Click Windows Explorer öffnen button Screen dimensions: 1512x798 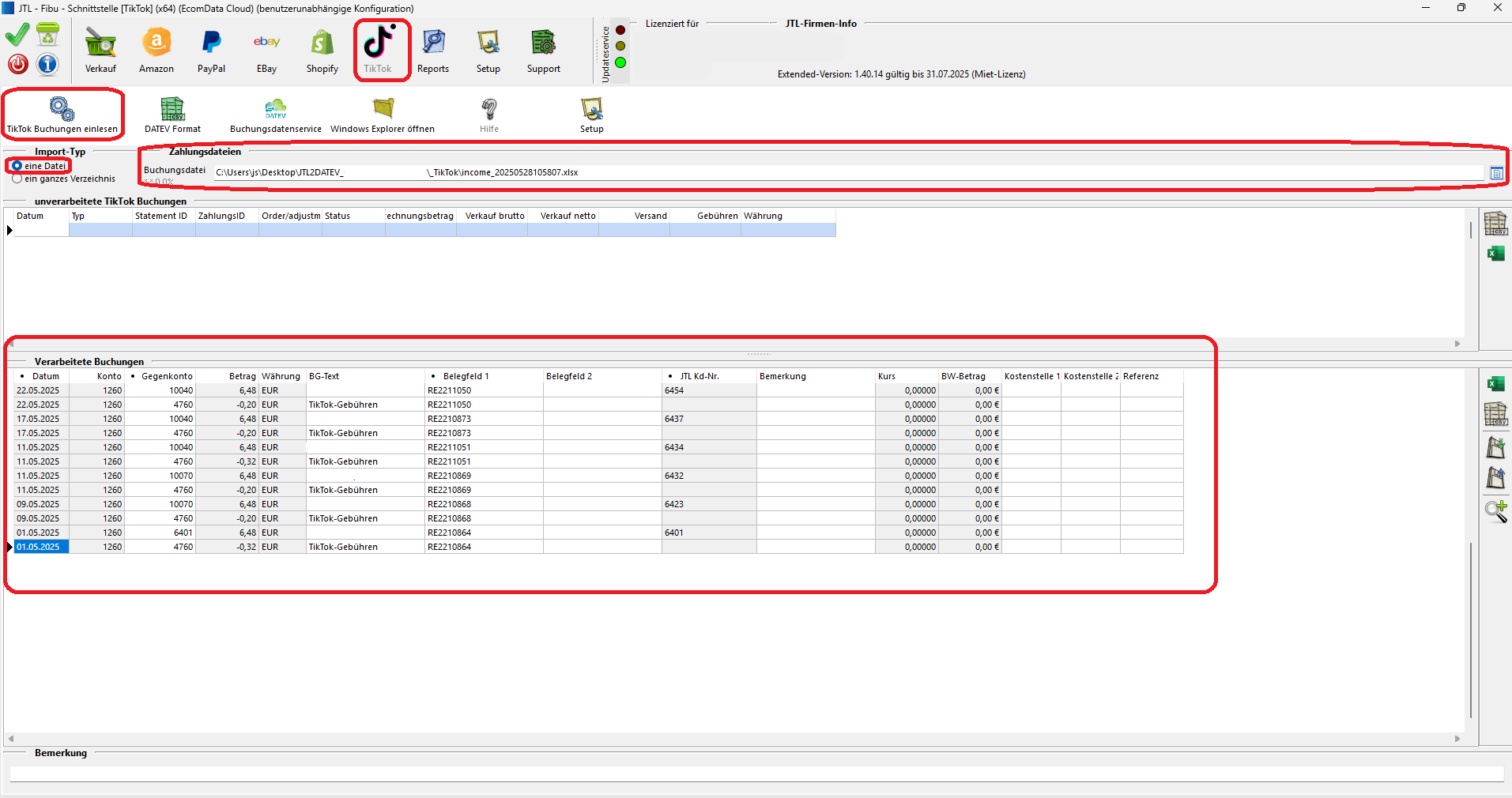[x=383, y=115]
